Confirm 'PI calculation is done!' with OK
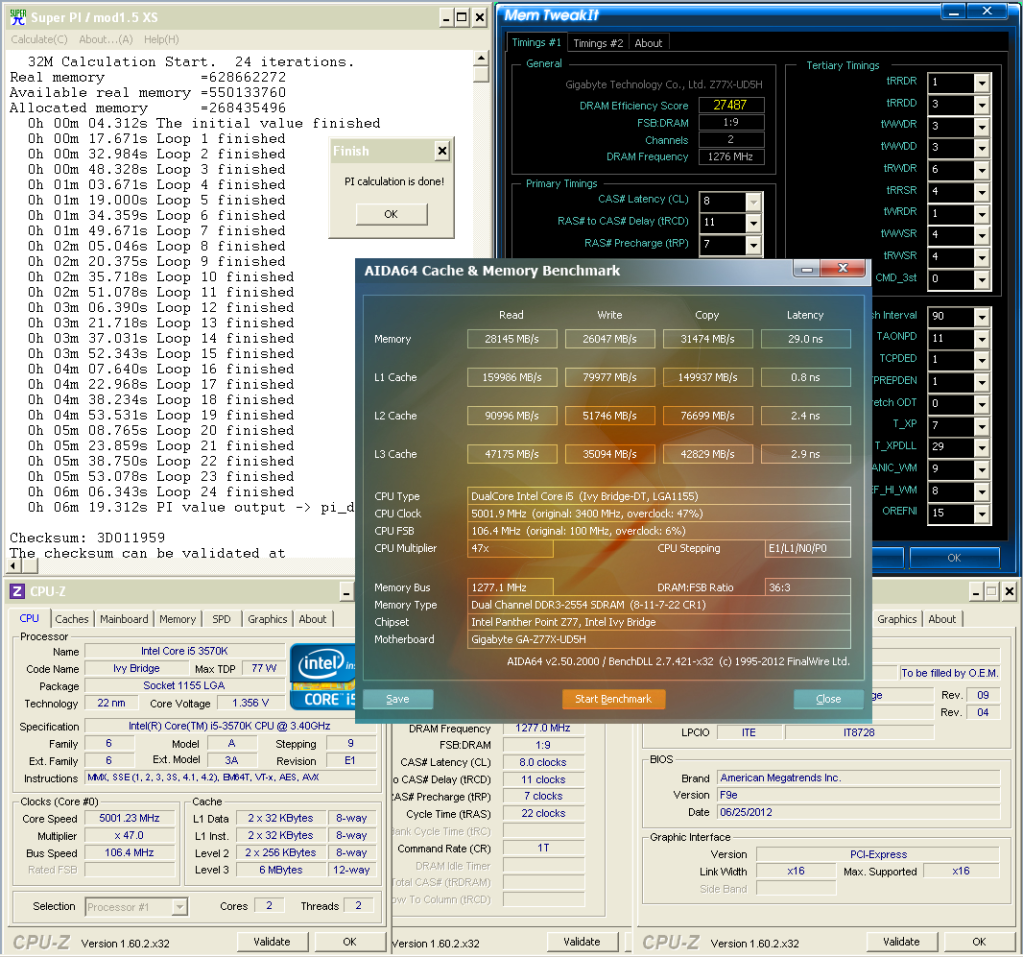The height and width of the screenshot is (957, 1023). click(390, 215)
